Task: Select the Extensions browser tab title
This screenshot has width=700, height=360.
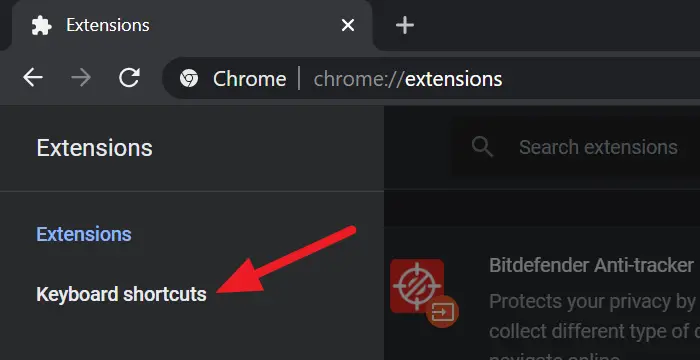Action: pos(108,25)
